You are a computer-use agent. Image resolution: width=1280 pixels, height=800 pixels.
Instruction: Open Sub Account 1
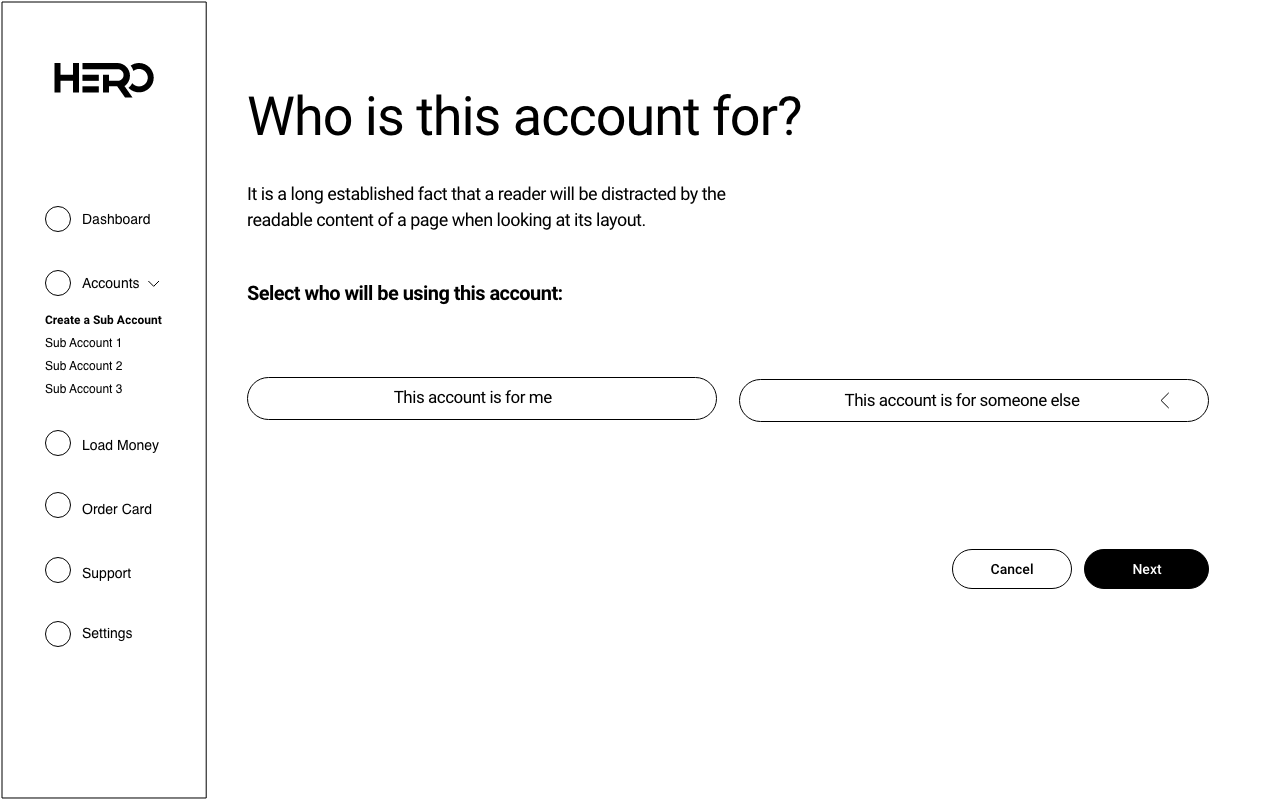click(x=83, y=343)
